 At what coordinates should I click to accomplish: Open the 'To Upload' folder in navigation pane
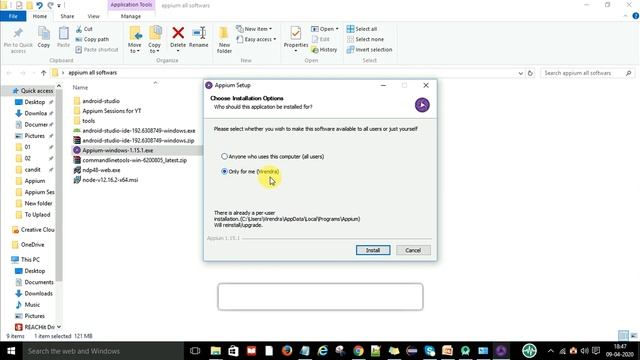point(33,214)
